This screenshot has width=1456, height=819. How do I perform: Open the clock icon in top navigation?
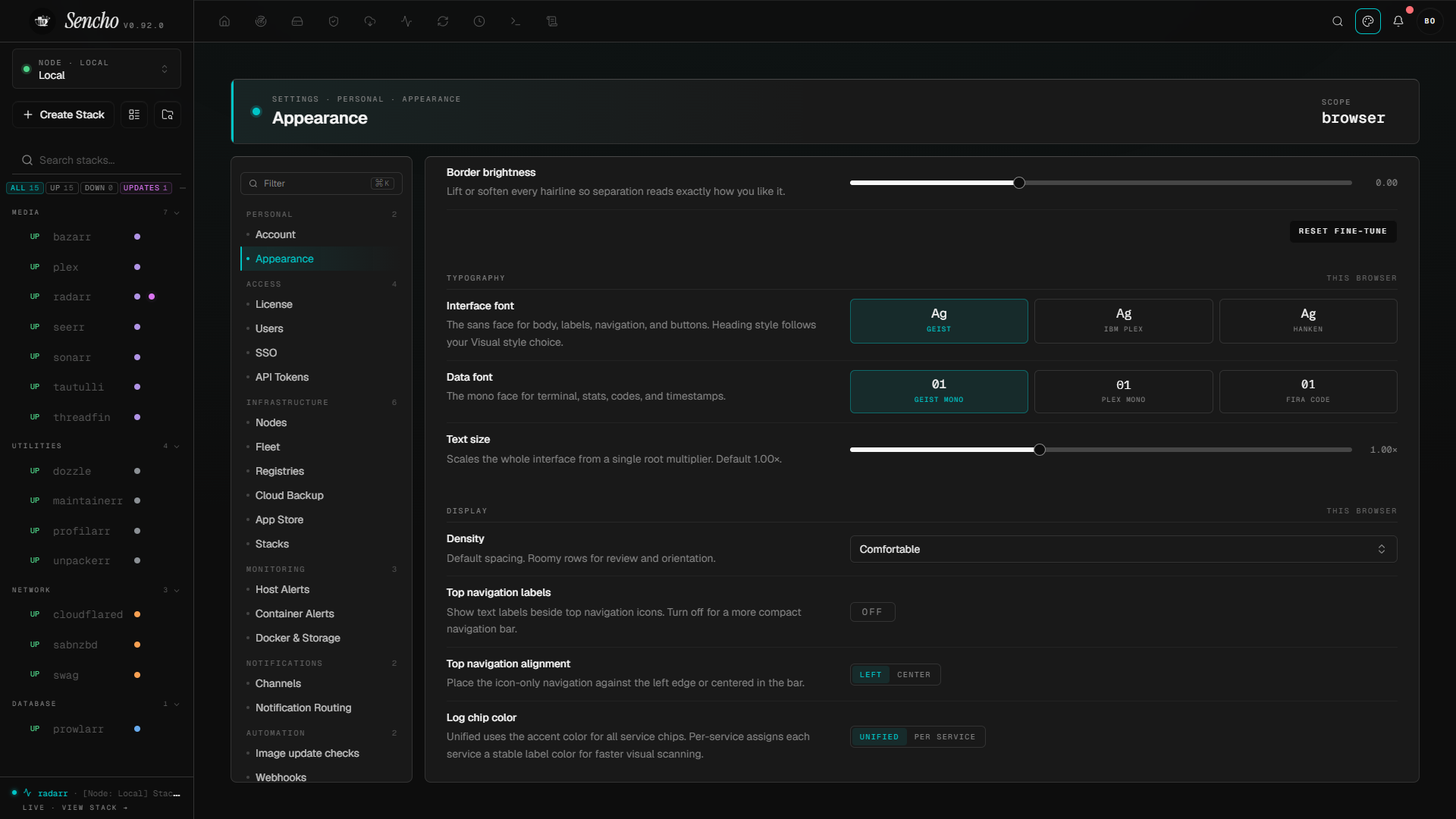[x=479, y=21]
